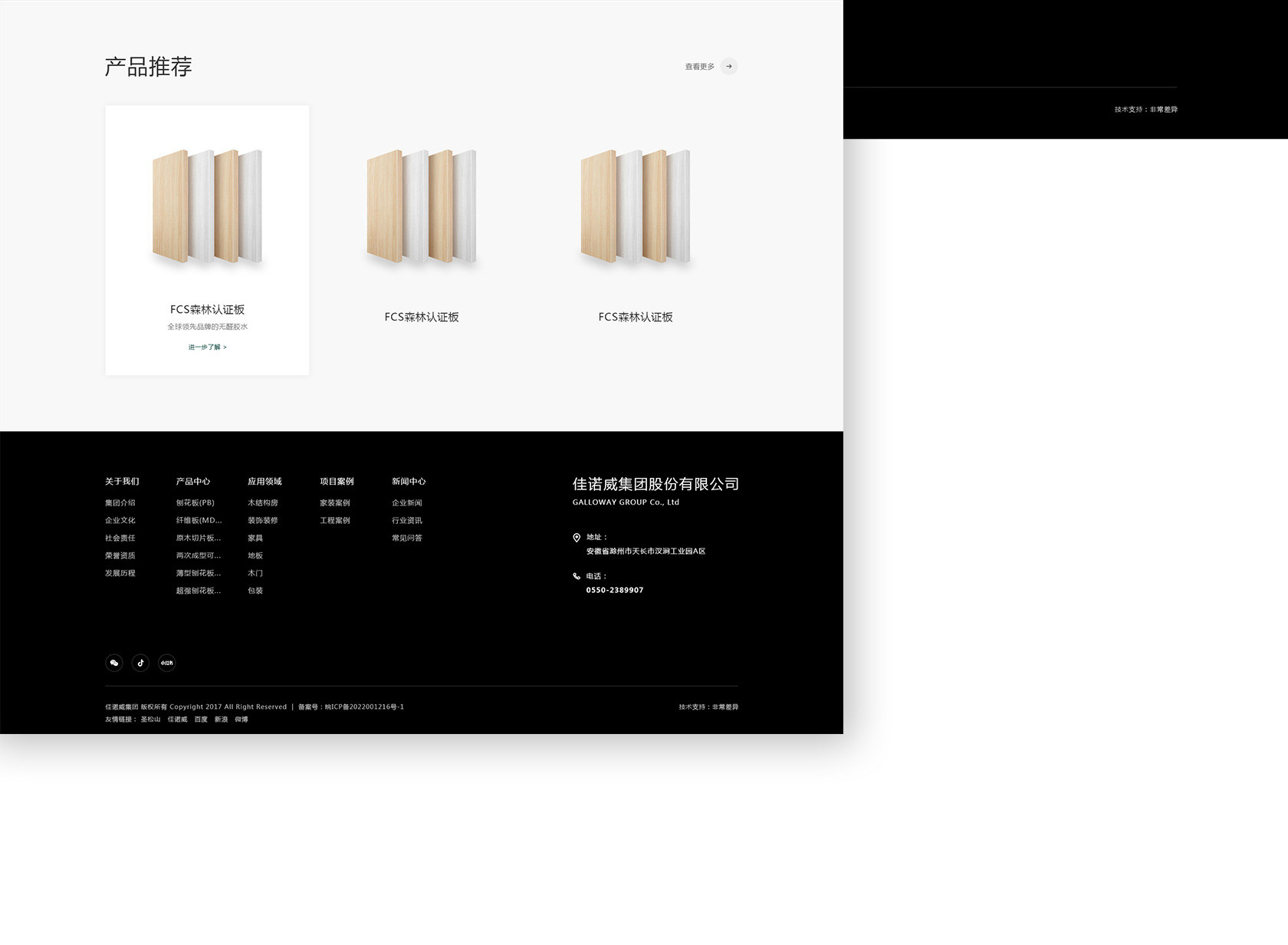Screen dimensions: 1288x945
Task: Click 常见问答 under 新闻中心
Action: tap(406, 538)
